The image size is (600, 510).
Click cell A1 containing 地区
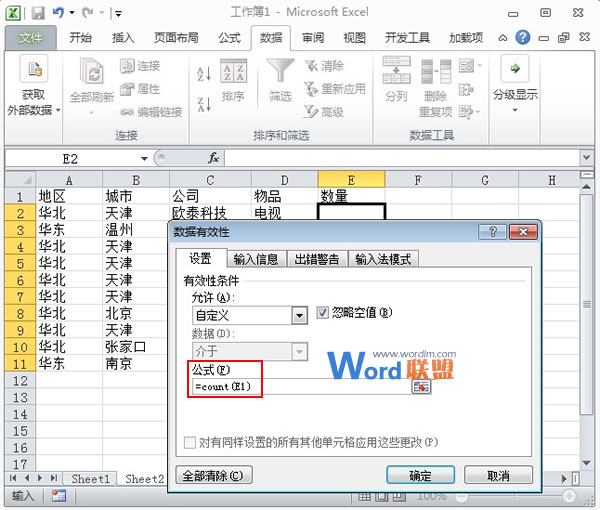(69, 196)
